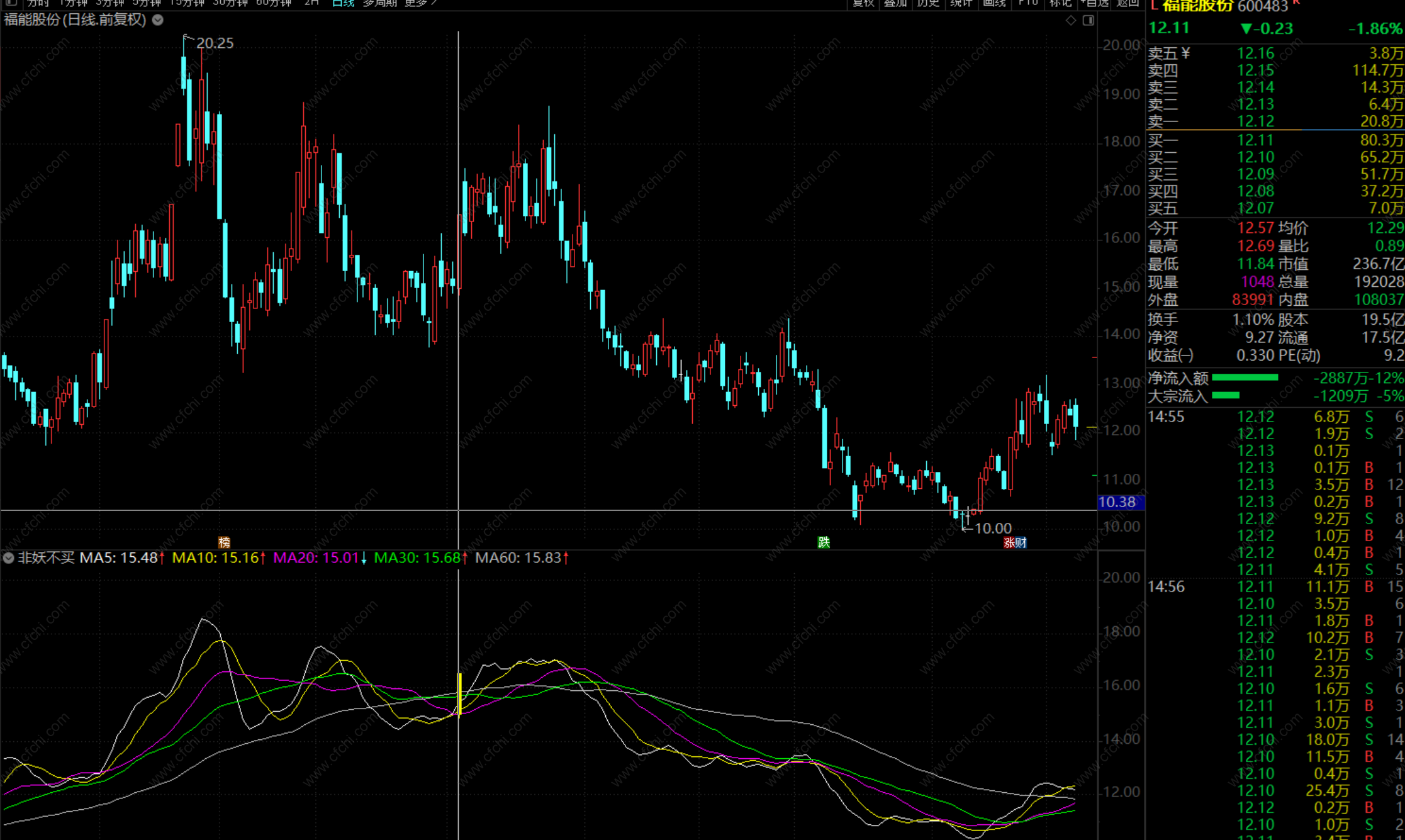
Task: Click the 叠加 overlay button
Action: pos(895,3)
